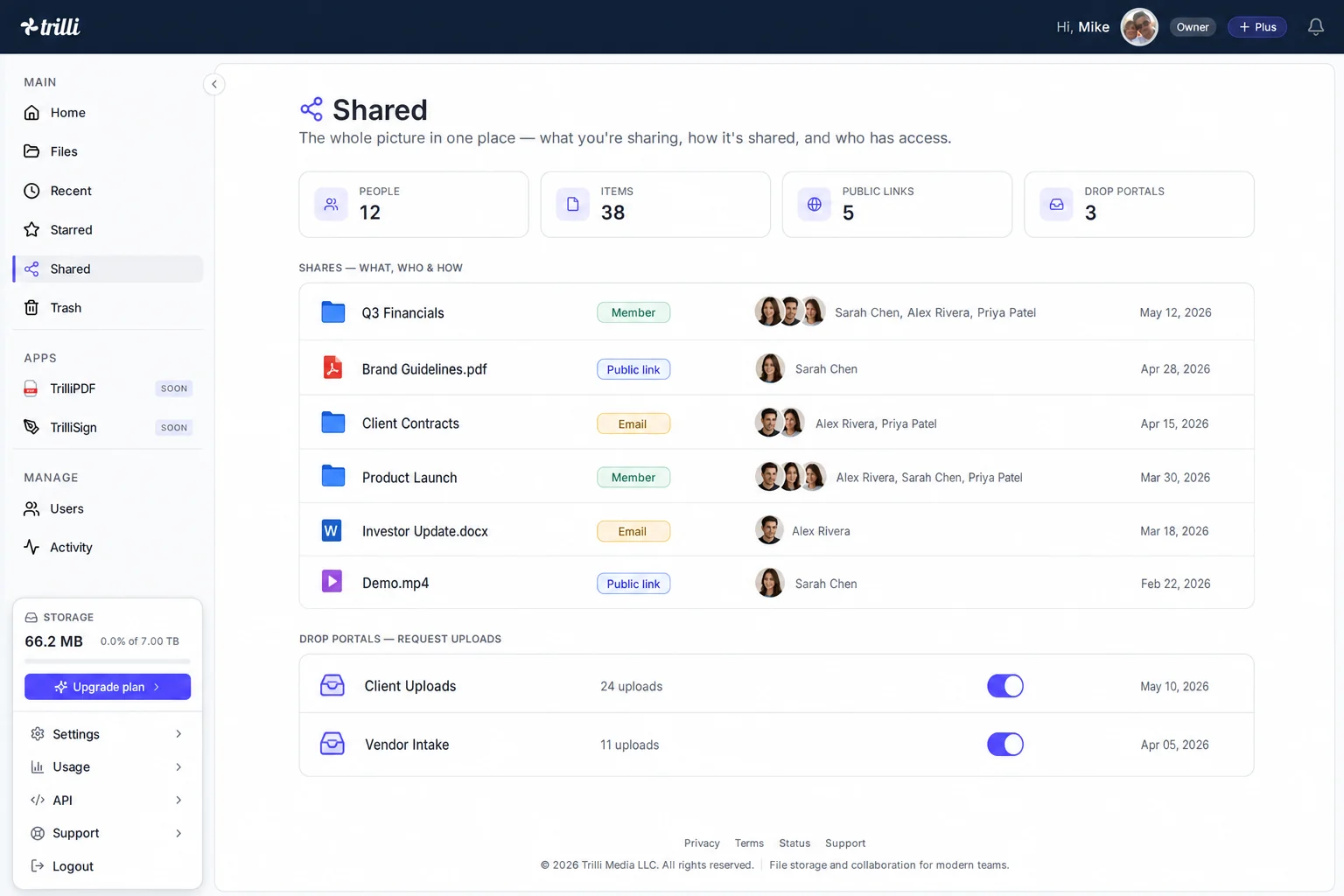Click the Member badge on Q3 Financials
This screenshot has height=896, width=1344.
[633, 312]
